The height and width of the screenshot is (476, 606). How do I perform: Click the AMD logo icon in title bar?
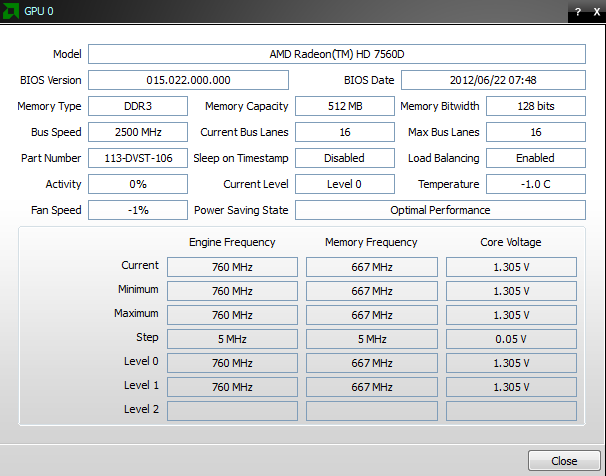(x=10, y=11)
